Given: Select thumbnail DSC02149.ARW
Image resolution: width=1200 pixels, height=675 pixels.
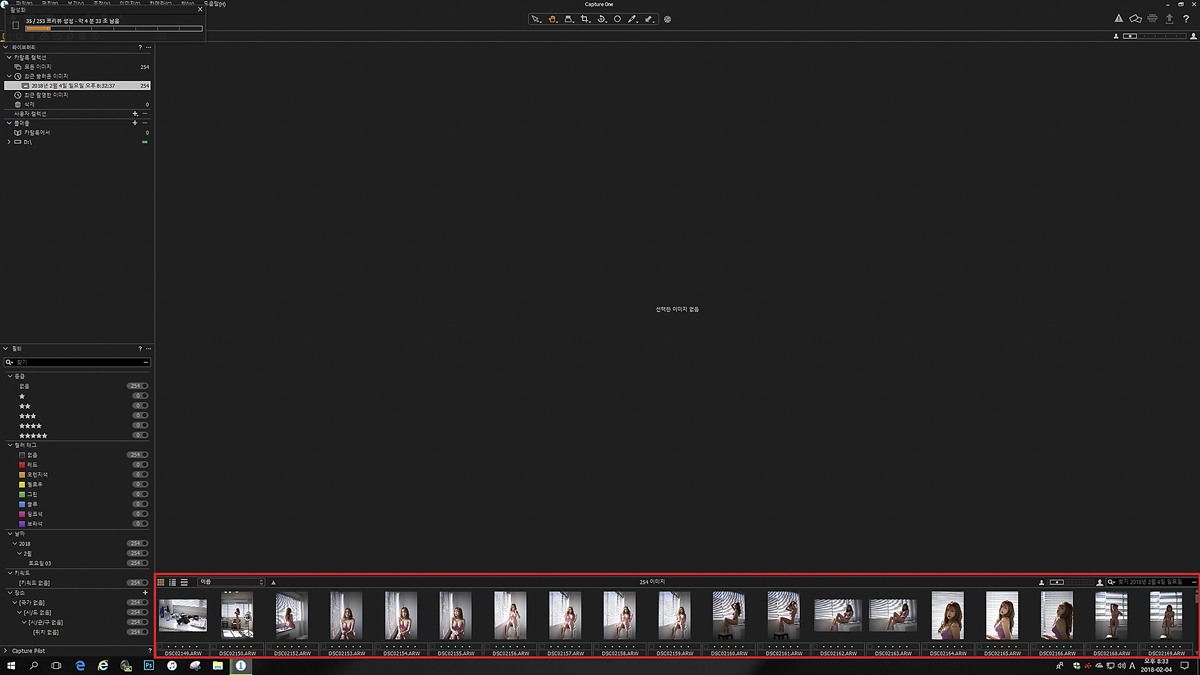Looking at the screenshot, I should click(x=183, y=615).
